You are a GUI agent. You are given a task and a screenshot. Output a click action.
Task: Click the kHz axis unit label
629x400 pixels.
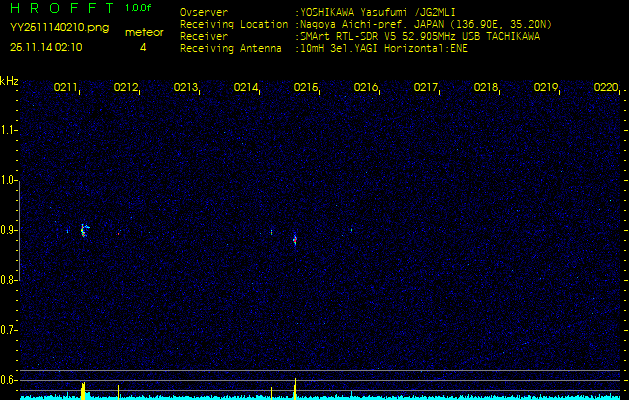(9, 81)
